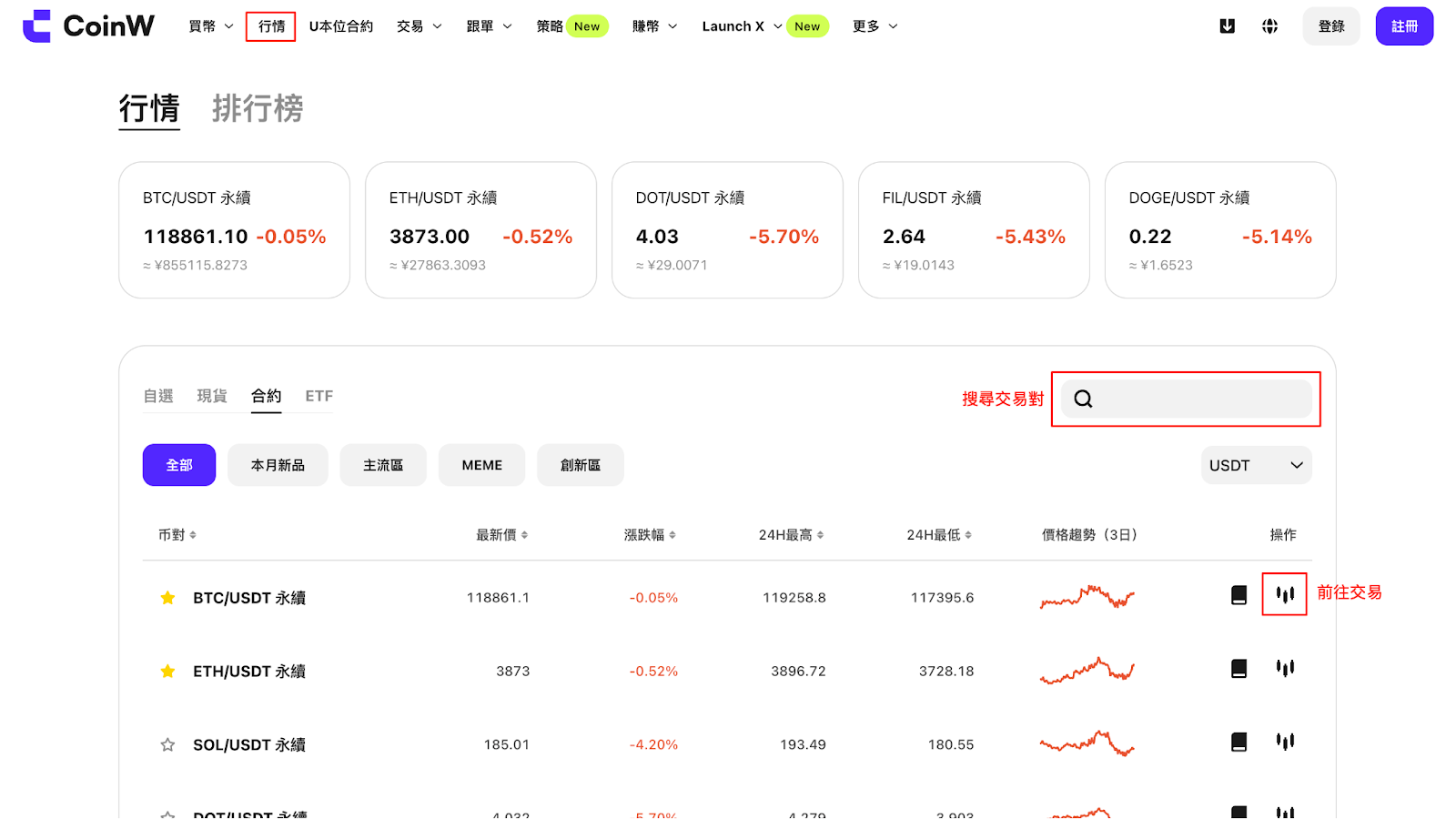Go to trade via BTC/USDT candlestick icon
1456x819 pixels.
click(x=1285, y=594)
